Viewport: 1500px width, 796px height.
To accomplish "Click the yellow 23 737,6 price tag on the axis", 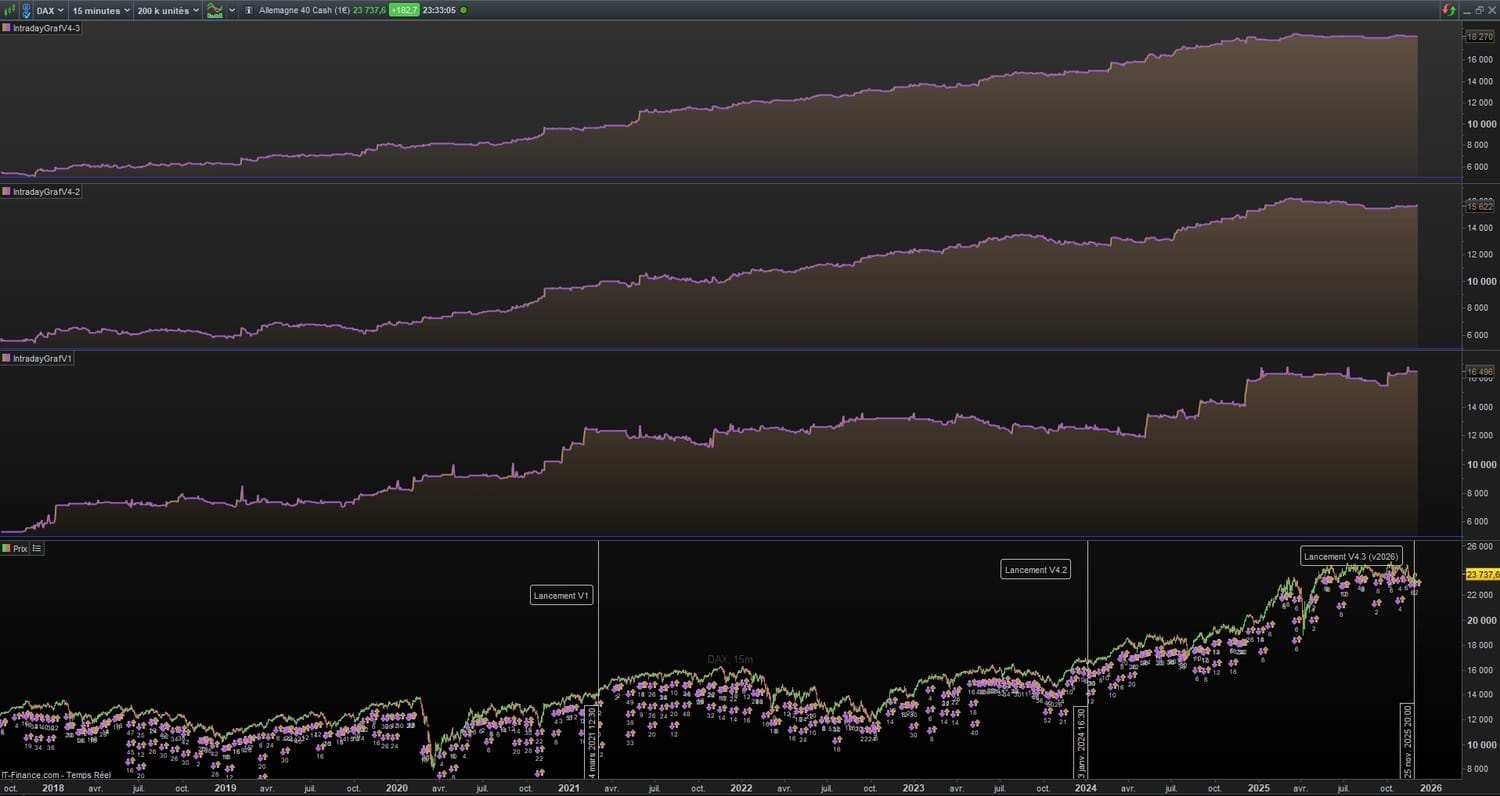I will (x=1482, y=574).
